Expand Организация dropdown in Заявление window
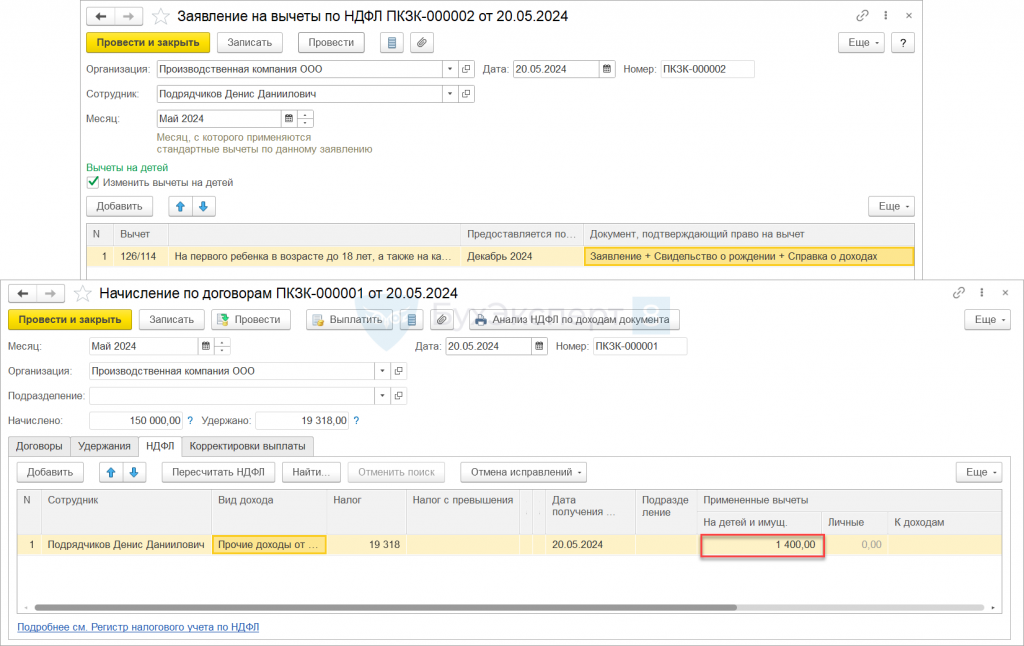The height and width of the screenshot is (646, 1024). coord(450,69)
